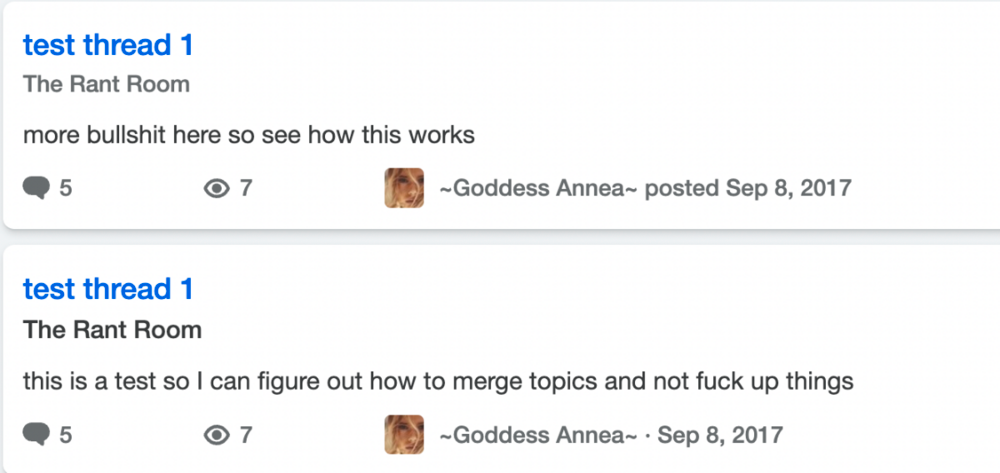Open the second "test thread 1" title link
This screenshot has width=1000, height=473.
(108, 289)
